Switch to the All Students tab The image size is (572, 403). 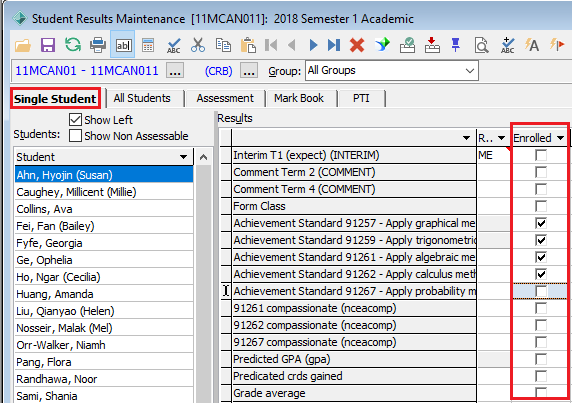point(142,98)
